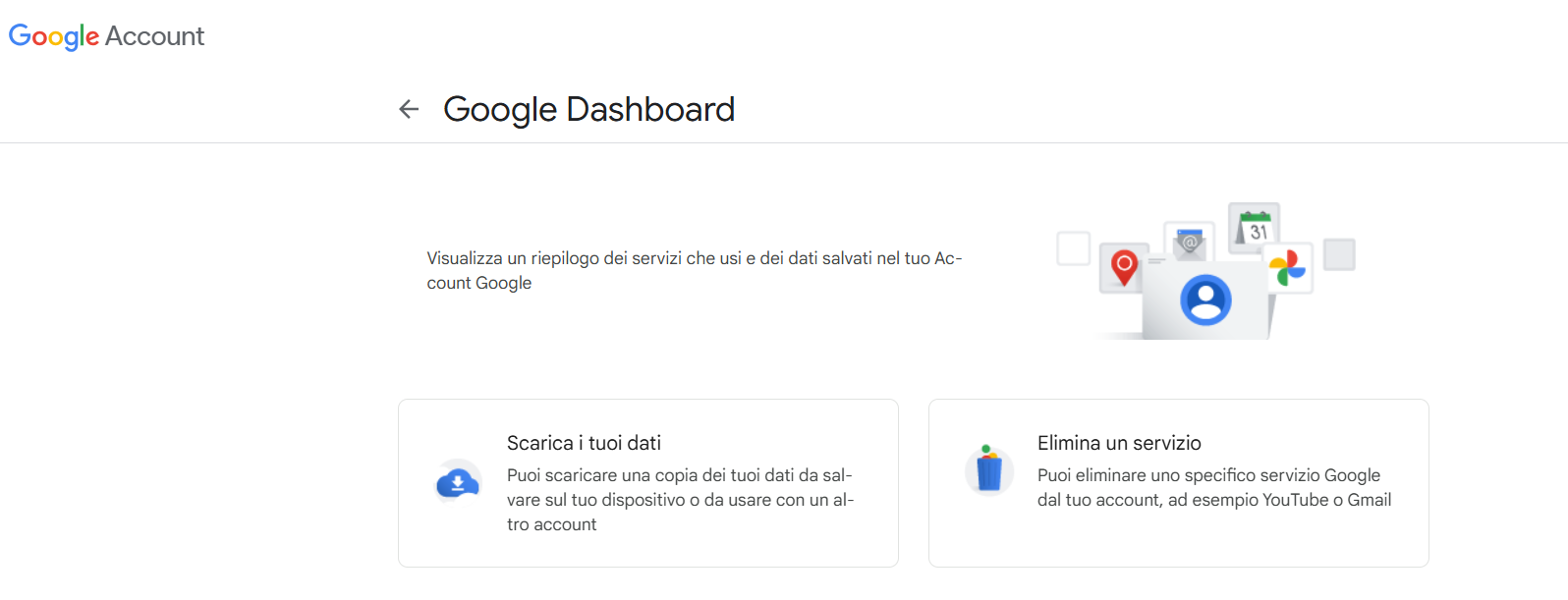Click the Puoi scaricare una copia description

[x=680, y=500]
